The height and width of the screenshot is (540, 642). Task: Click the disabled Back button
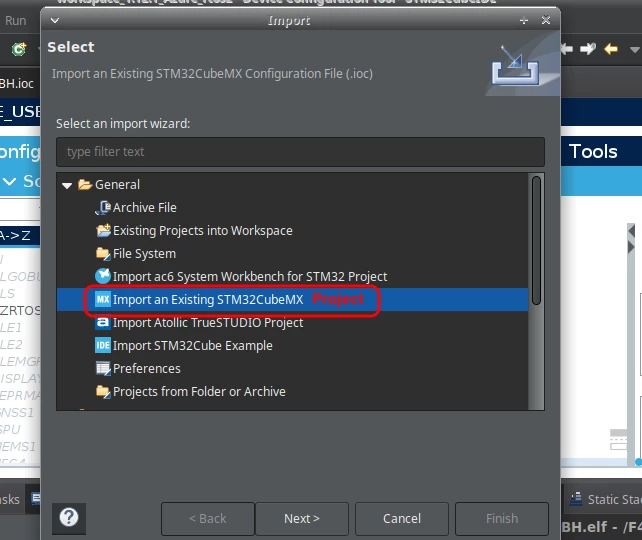[x=208, y=519]
